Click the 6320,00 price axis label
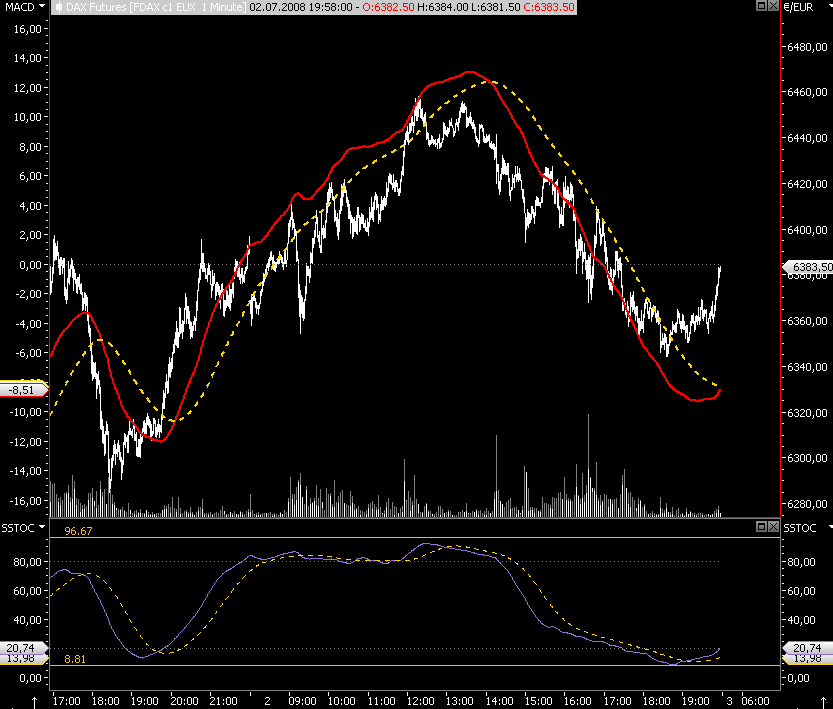Viewport: 833px width, 709px height. click(807, 413)
